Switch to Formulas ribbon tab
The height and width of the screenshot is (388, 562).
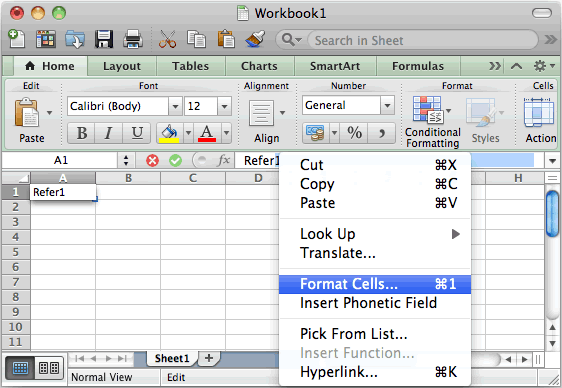click(418, 66)
